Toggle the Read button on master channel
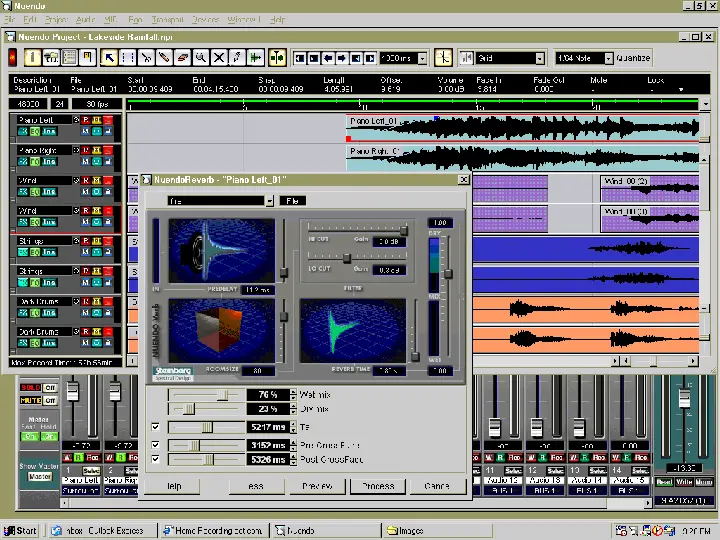 pyautogui.click(x=664, y=482)
